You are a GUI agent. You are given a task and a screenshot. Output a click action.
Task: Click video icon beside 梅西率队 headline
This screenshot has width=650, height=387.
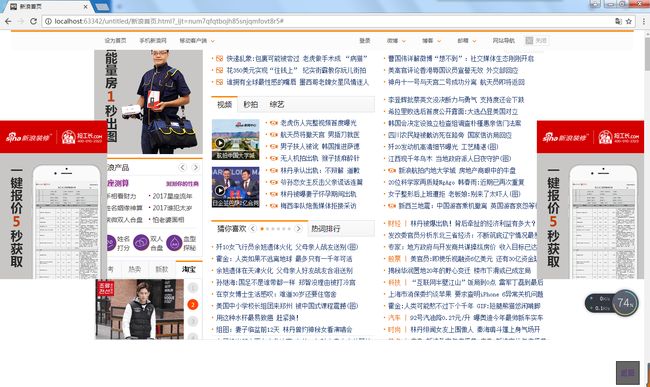(x=274, y=206)
